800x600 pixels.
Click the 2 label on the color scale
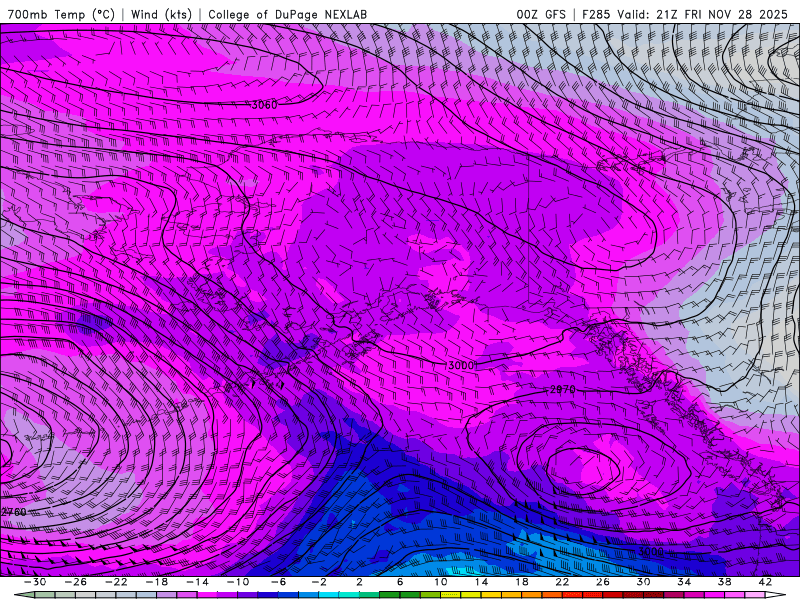359,582
